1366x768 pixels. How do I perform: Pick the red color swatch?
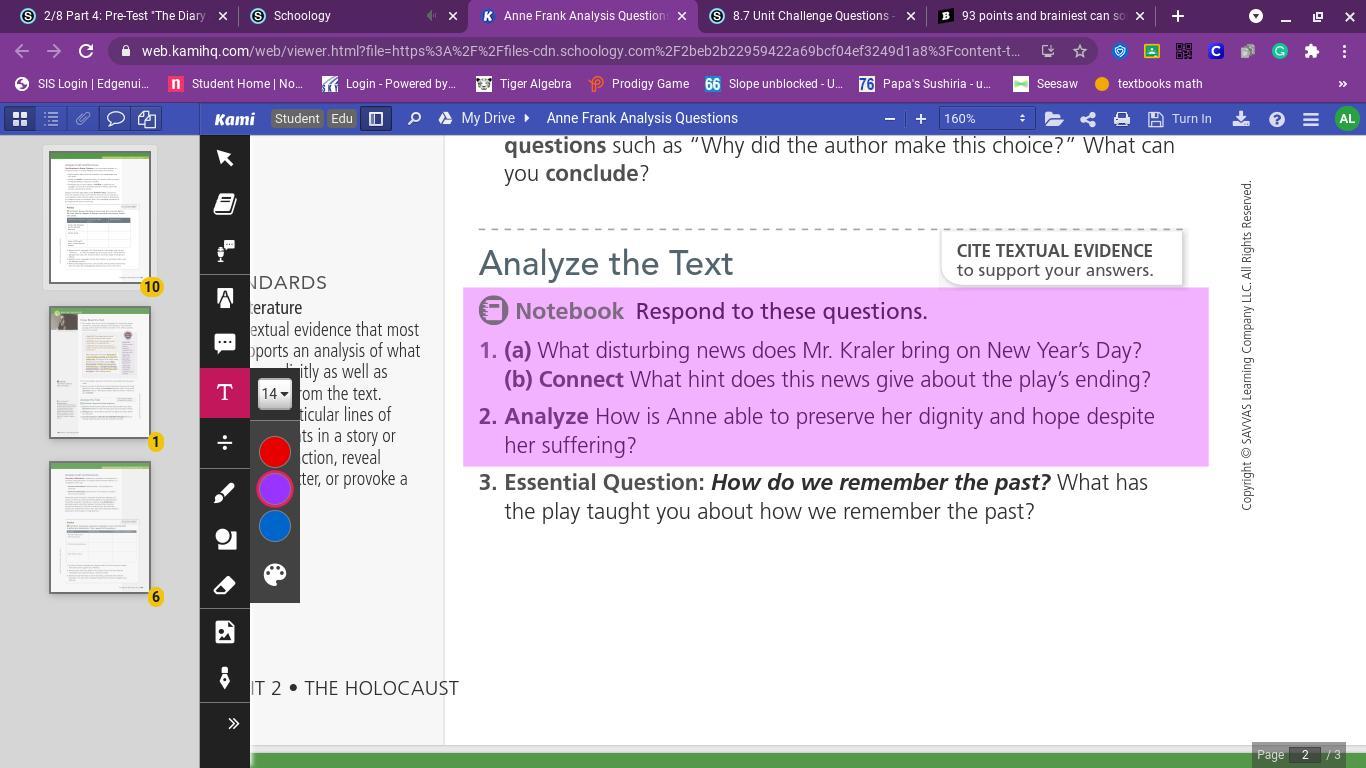click(275, 452)
